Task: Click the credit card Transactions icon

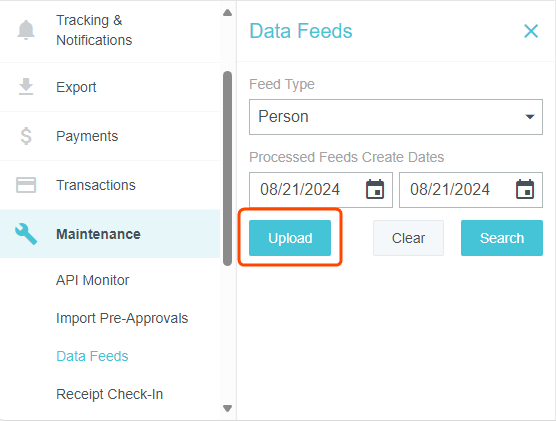Action: coord(26,185)
